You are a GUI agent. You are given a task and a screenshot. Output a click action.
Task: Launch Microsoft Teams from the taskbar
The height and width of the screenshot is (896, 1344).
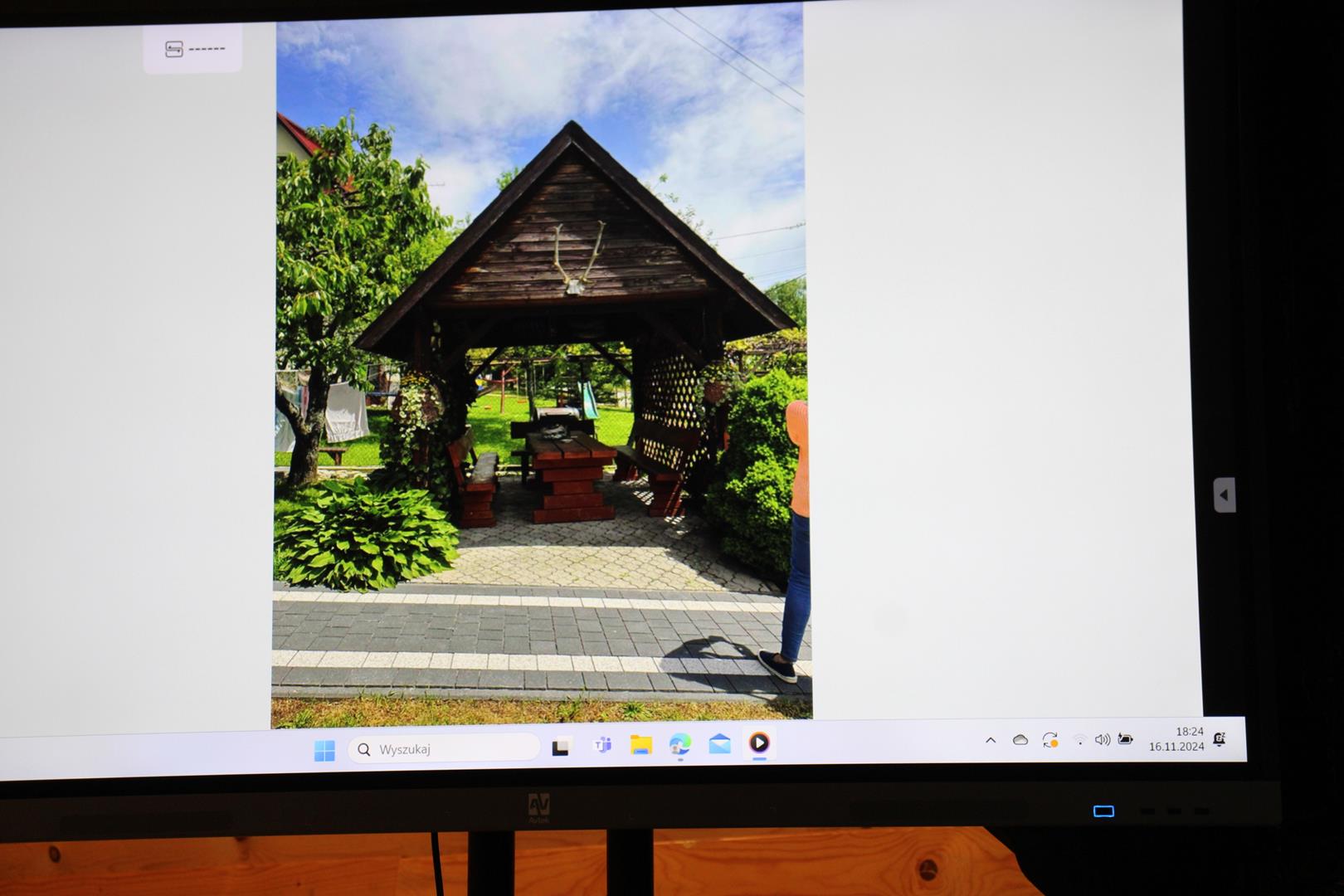[x=602, y=745]
